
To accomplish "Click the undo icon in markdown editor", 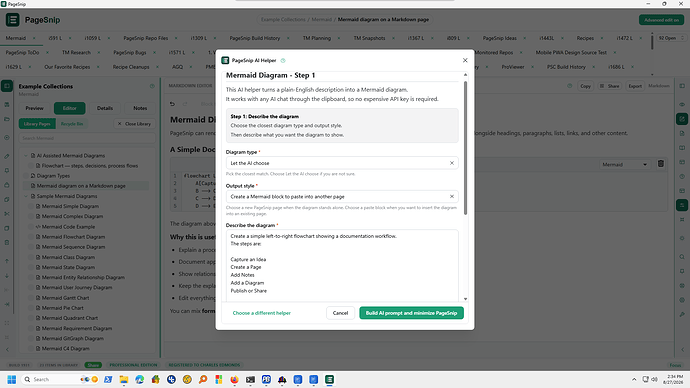I will pyautogui.click(x=172, y=104).
